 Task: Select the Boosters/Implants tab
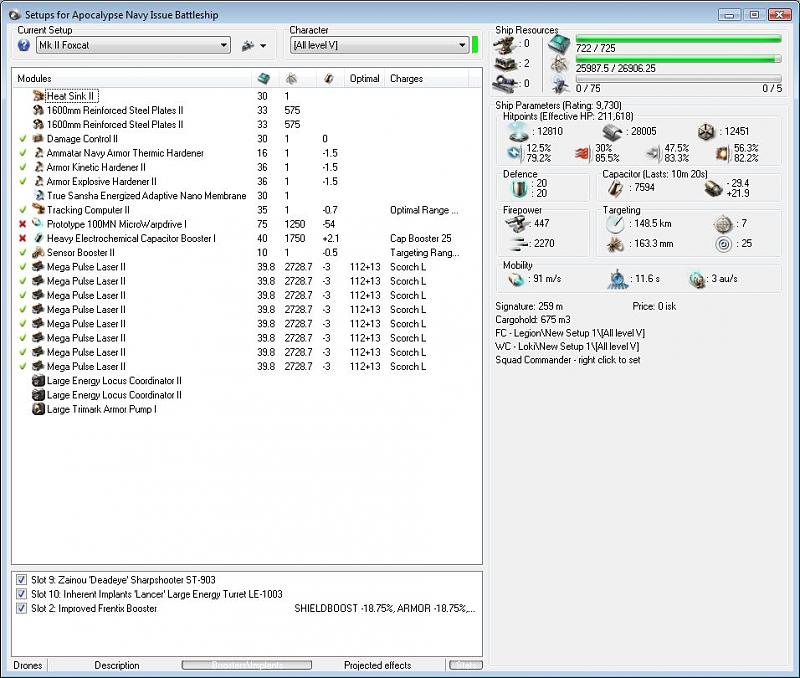(247, 665)
